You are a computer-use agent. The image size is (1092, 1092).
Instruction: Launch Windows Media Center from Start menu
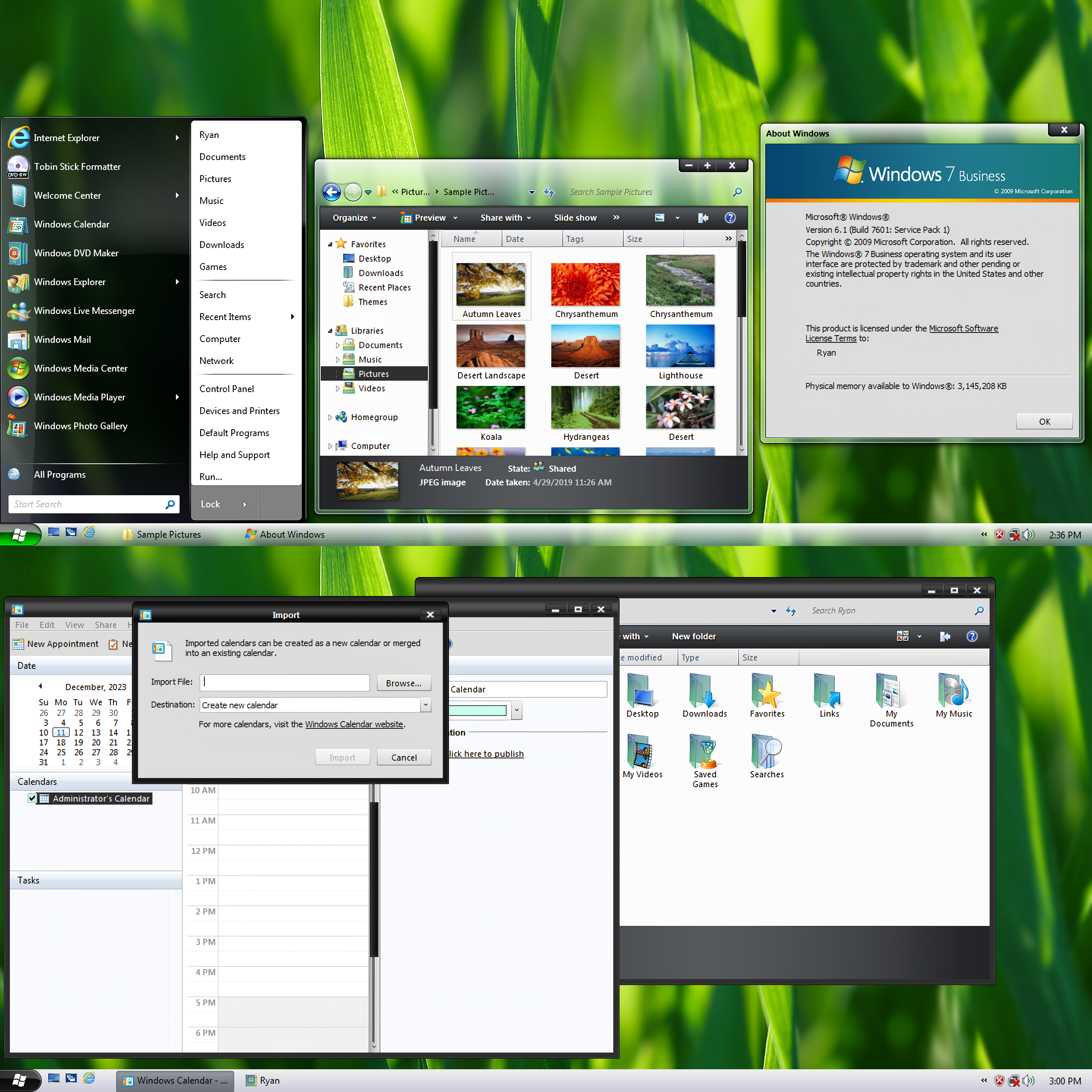tap(93, 369)
